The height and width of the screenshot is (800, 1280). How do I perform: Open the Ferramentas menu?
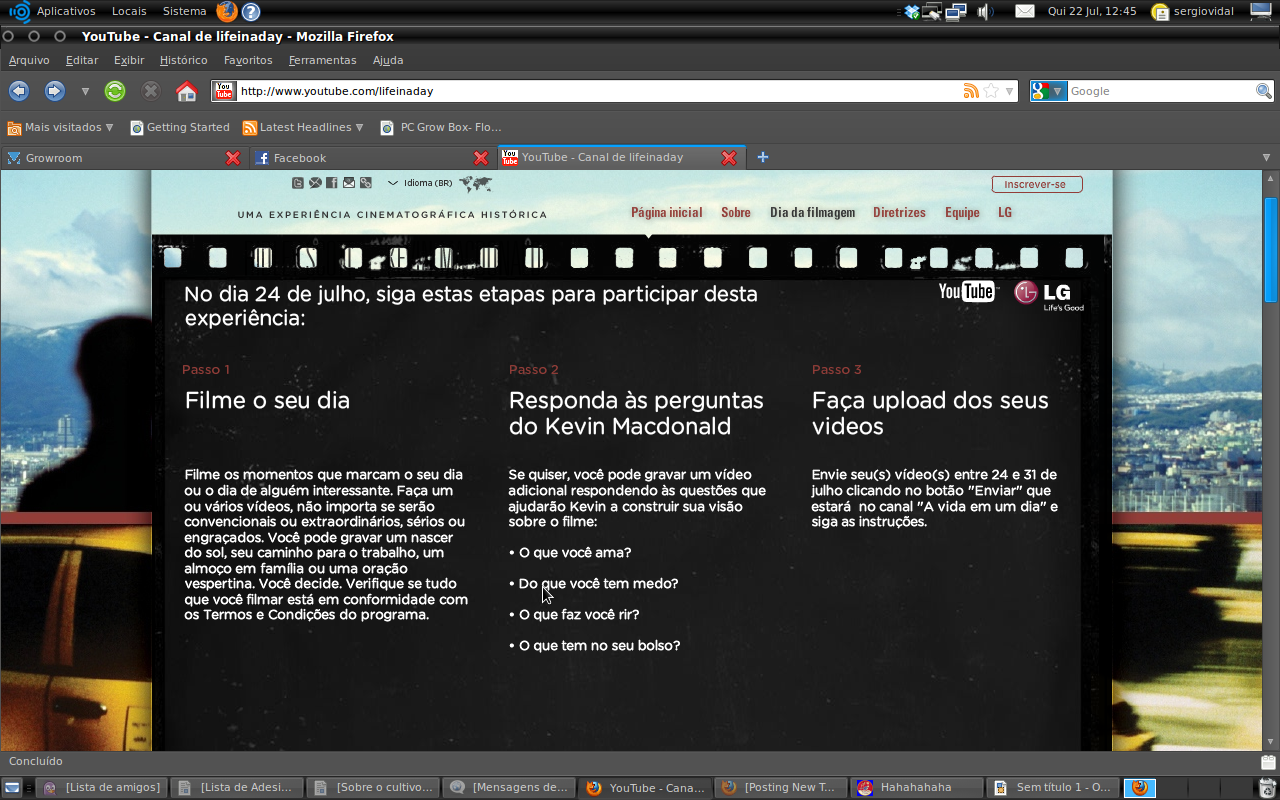322,60
